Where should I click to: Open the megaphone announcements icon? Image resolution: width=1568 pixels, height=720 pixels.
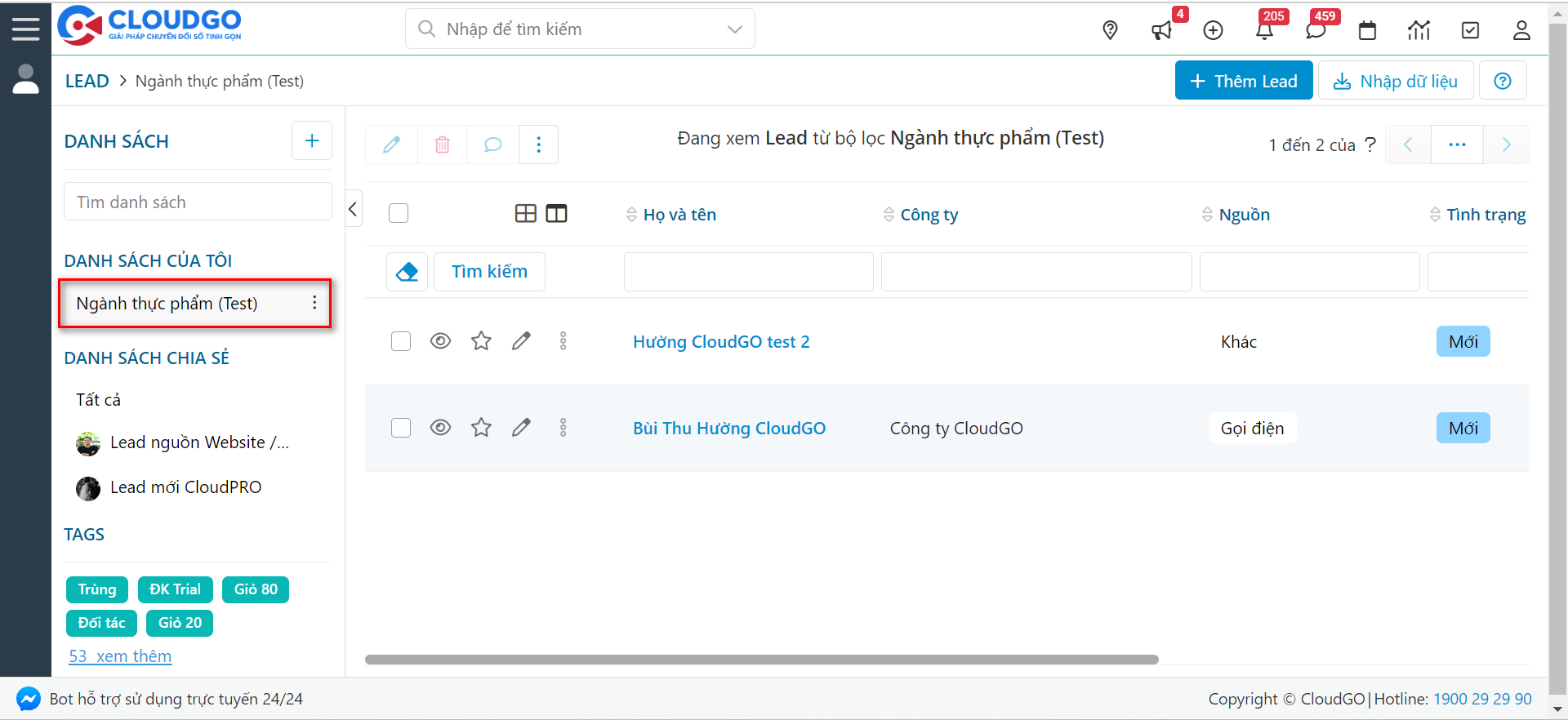pyautogui.click(x=1161, y=31)
